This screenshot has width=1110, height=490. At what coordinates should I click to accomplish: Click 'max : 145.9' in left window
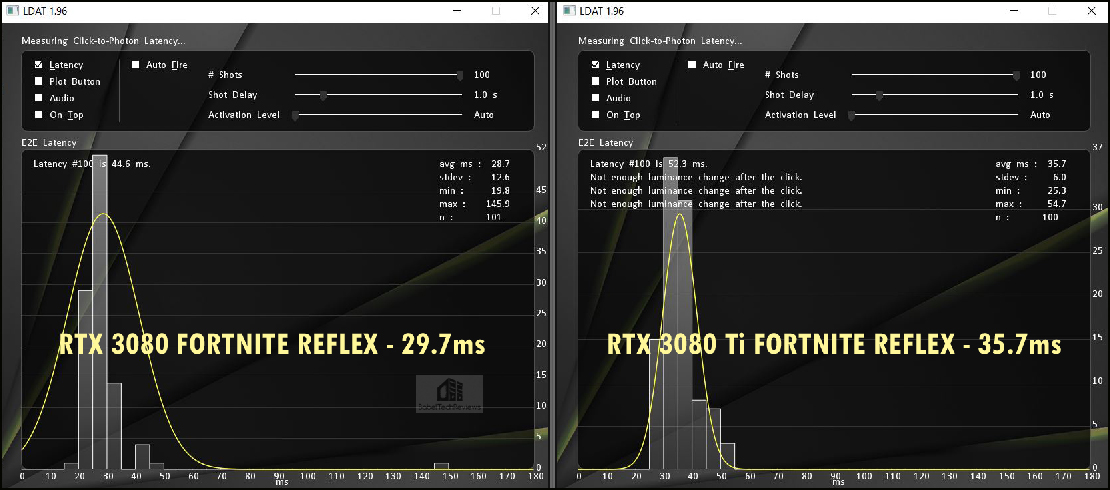coord(474,204)
